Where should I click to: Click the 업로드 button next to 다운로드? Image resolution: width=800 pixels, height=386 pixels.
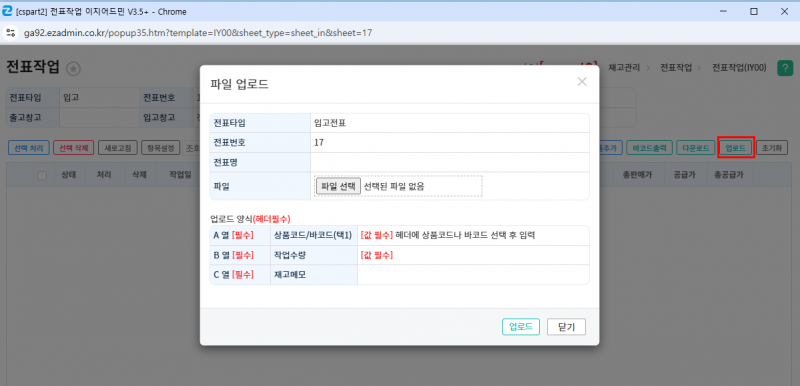click(x=735, y=148)
